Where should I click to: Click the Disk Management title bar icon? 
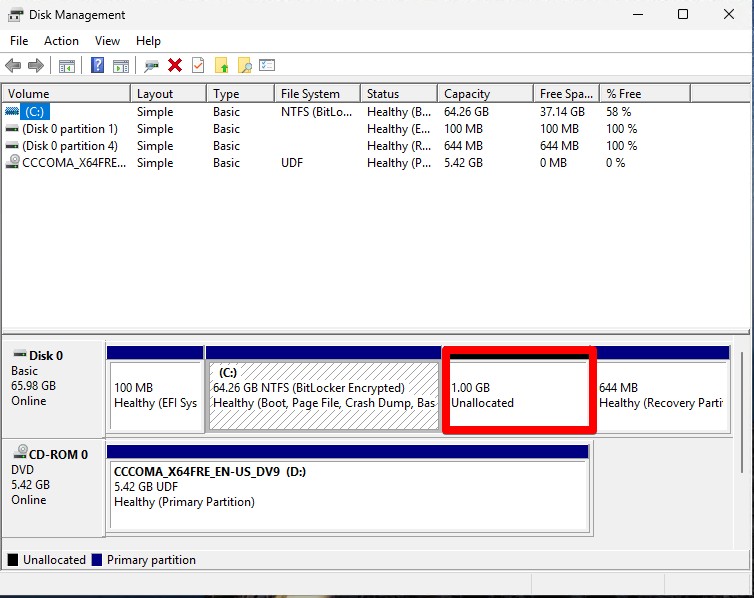15,15
